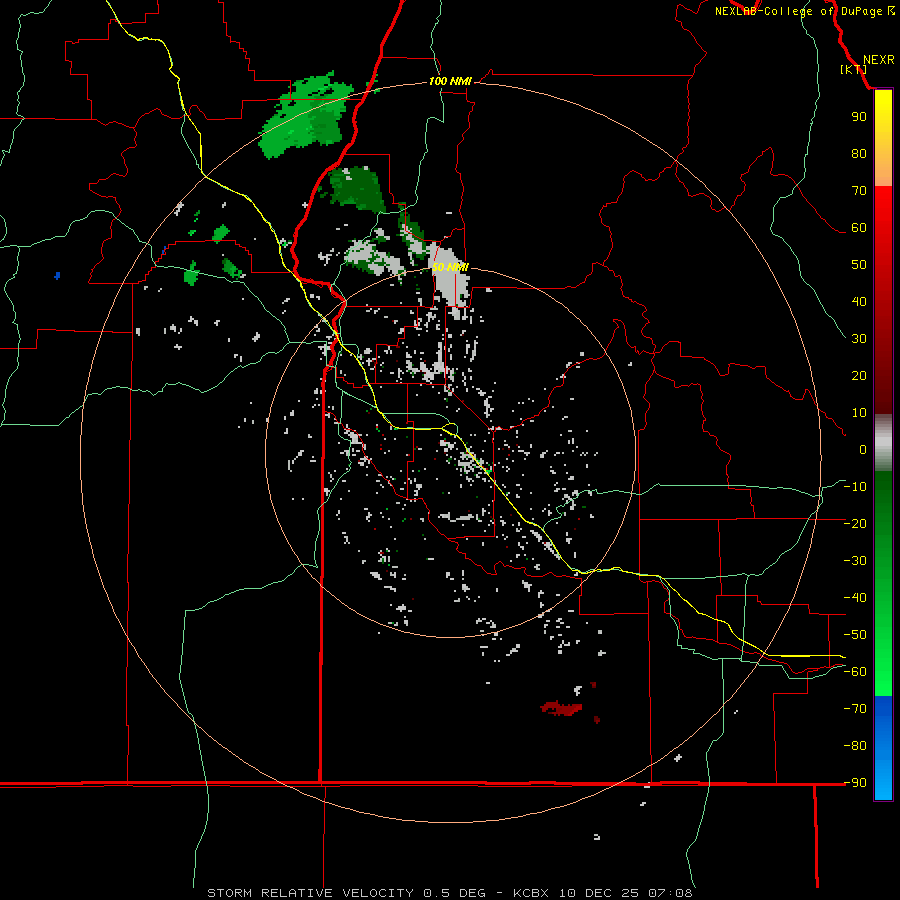The image size is (900, 900).
Task: Click the 100 NMI range ring label
Action: click(450, 81)
